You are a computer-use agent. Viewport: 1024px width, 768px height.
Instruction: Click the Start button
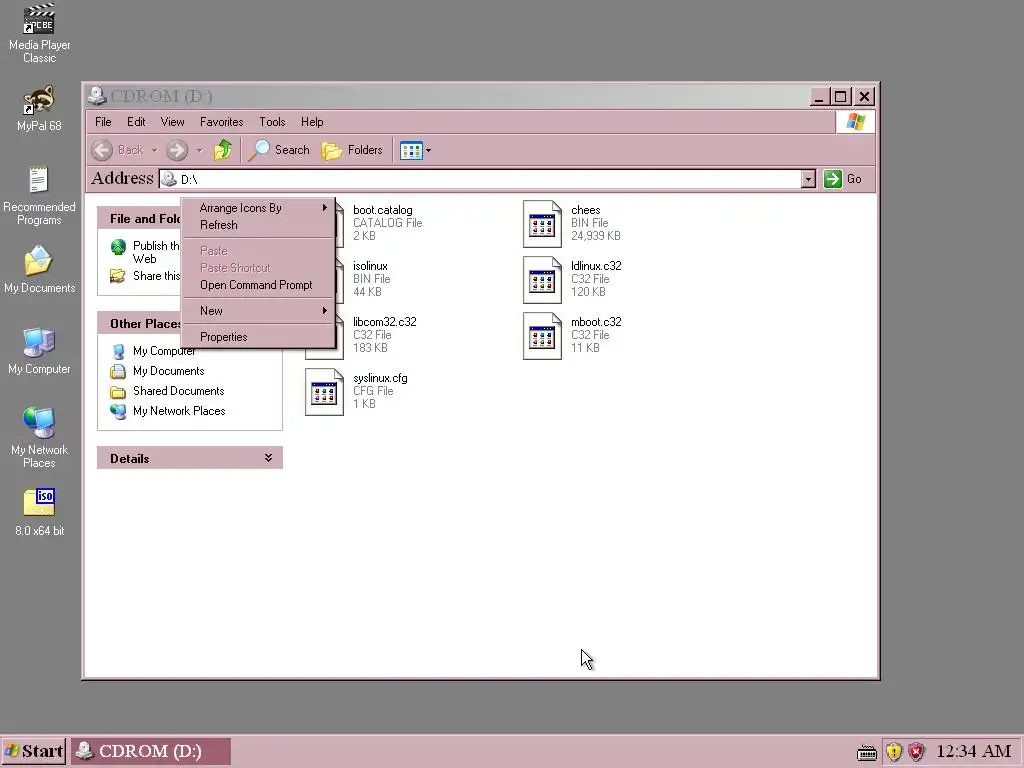(x=34, y=751)
